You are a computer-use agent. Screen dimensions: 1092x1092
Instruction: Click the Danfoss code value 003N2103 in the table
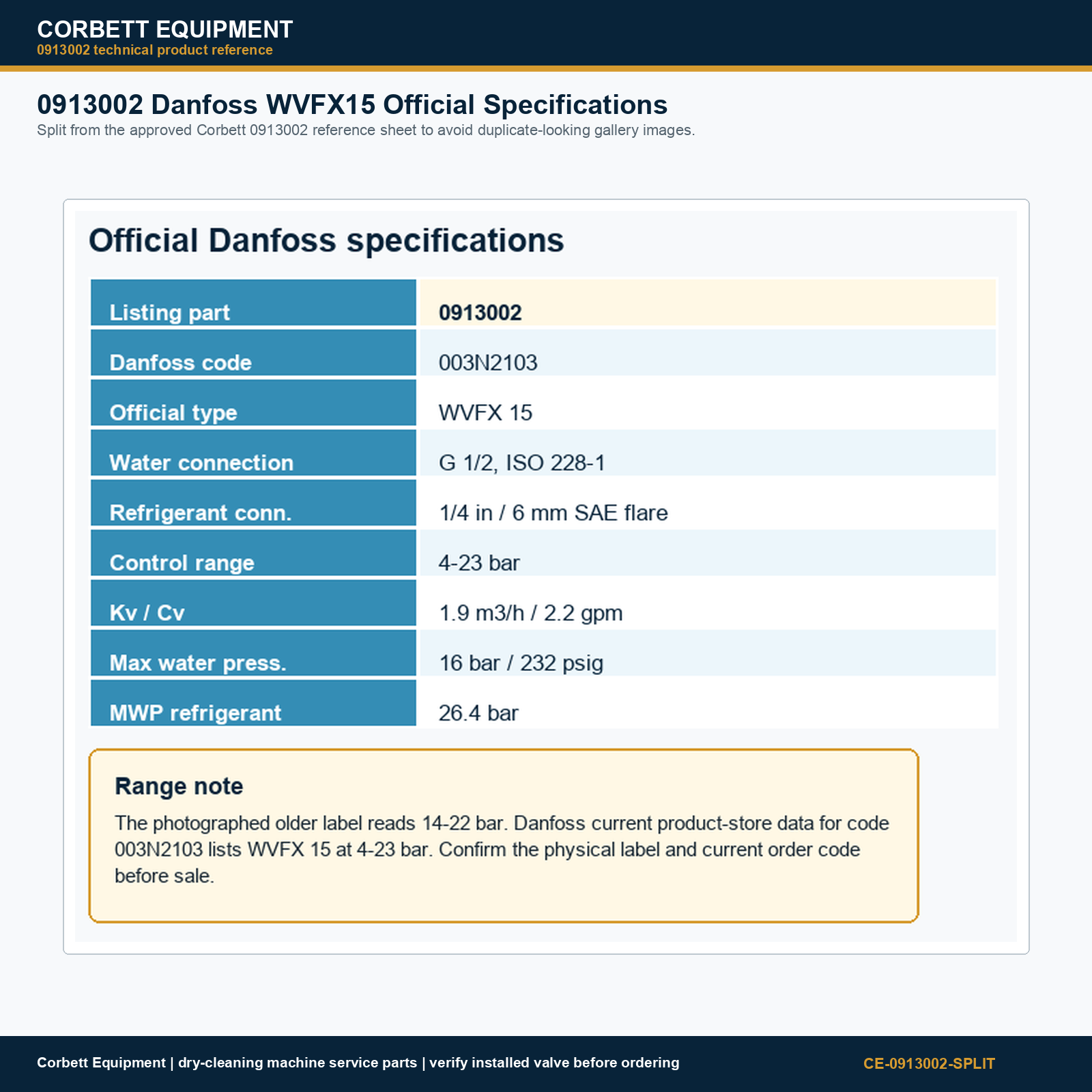click(488, 362)
